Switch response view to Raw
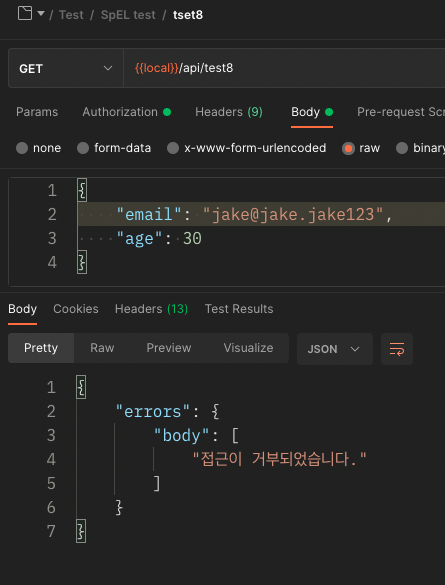 102,348
